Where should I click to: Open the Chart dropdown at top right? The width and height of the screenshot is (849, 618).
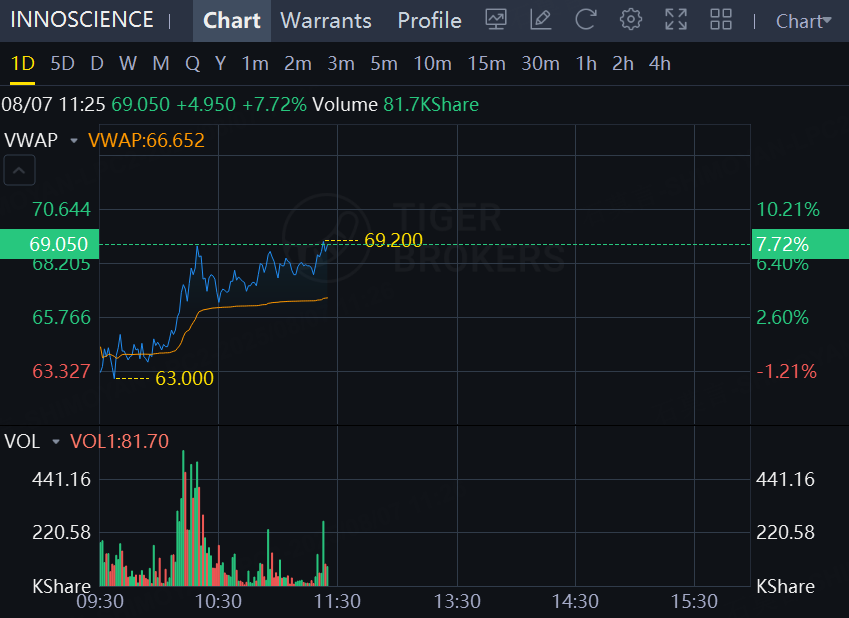tap(804, 21)
